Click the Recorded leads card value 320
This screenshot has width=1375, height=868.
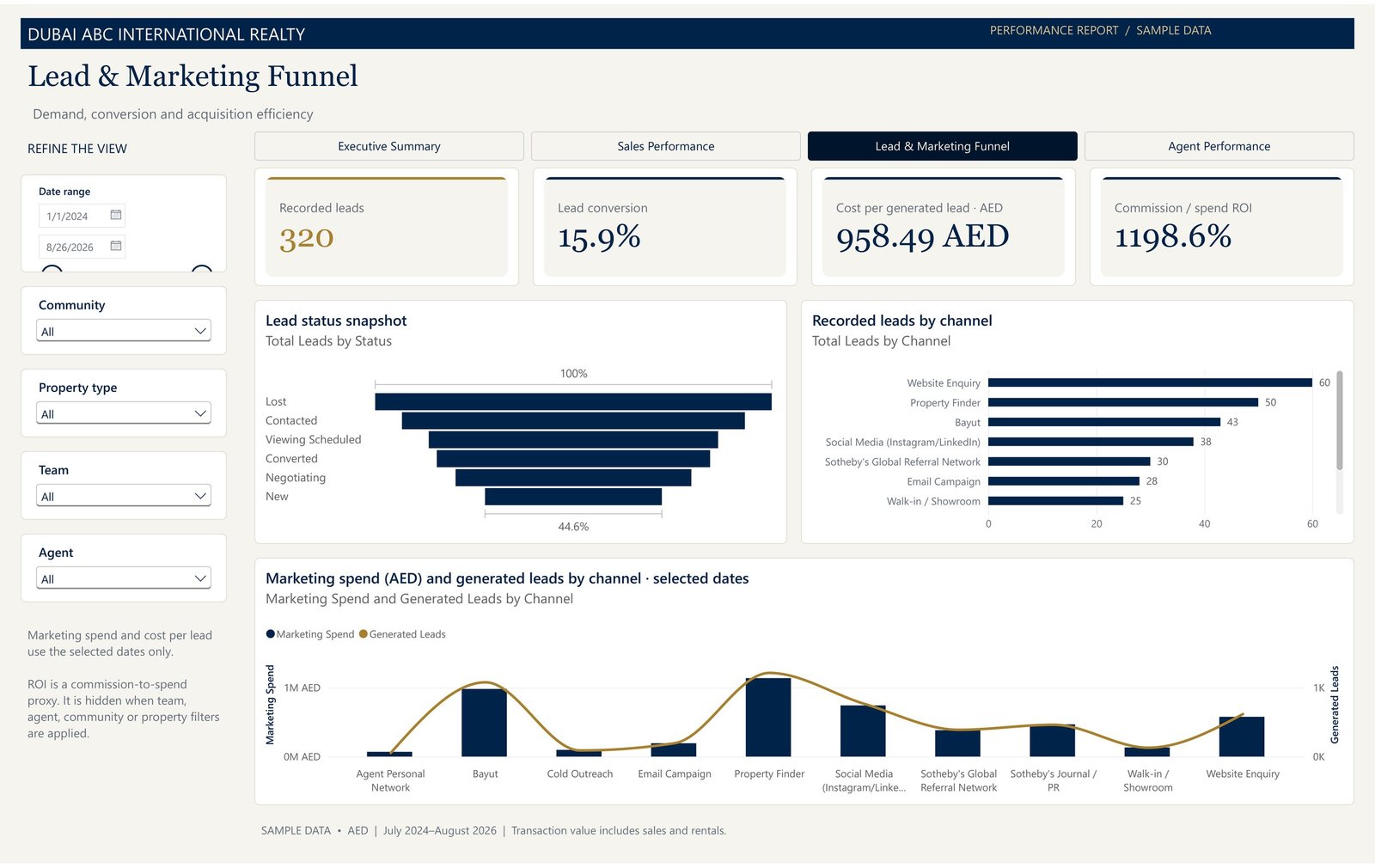(307, 238)
